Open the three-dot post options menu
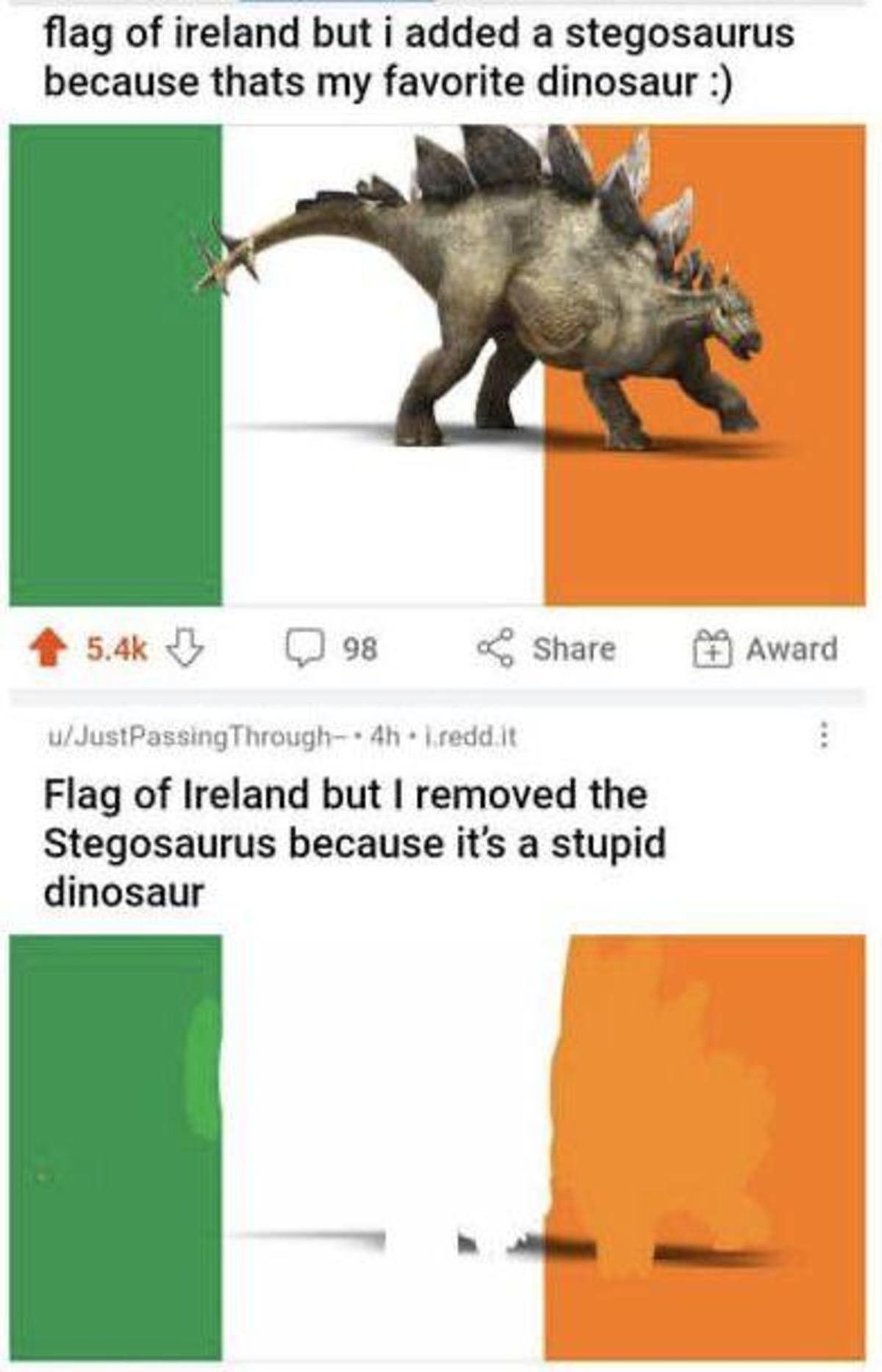The image size is (882, 1372). [825, 735]
